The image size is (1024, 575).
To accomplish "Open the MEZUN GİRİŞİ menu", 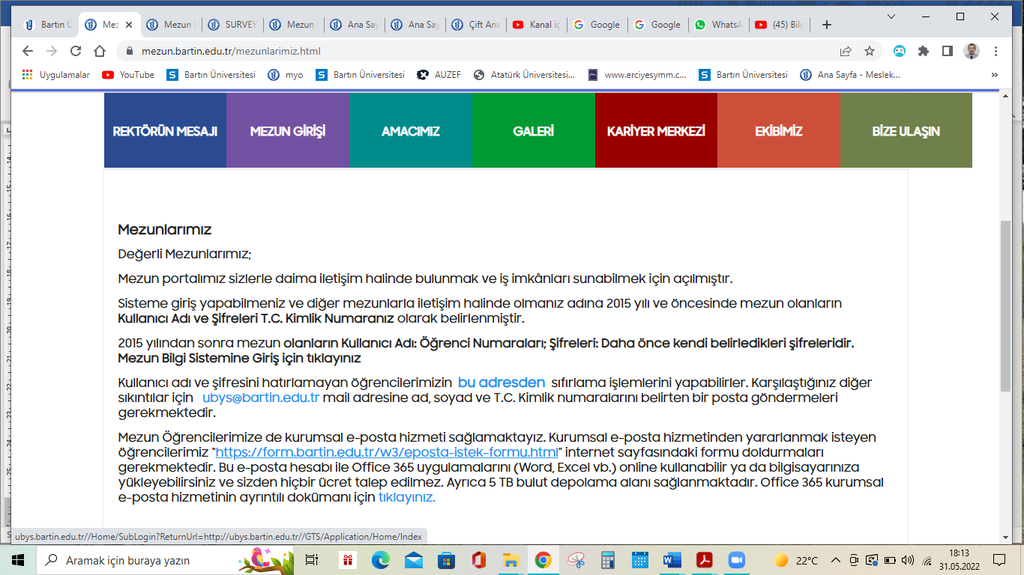I will [288, 131].
